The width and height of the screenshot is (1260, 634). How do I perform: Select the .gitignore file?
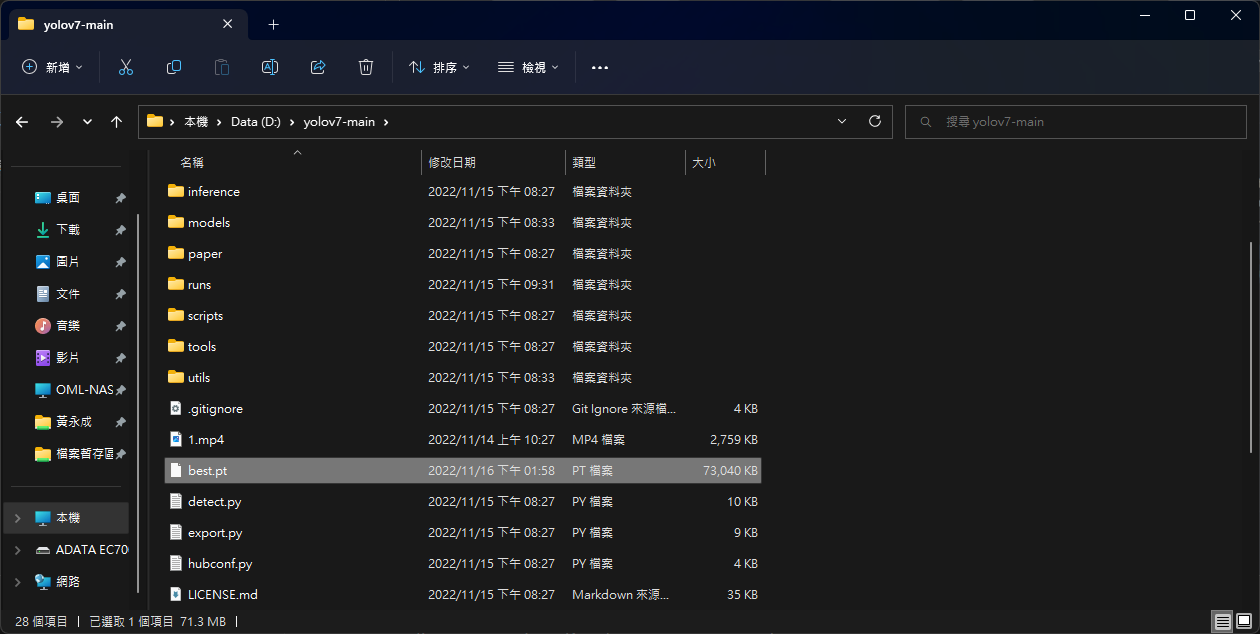tap(463, 408)
